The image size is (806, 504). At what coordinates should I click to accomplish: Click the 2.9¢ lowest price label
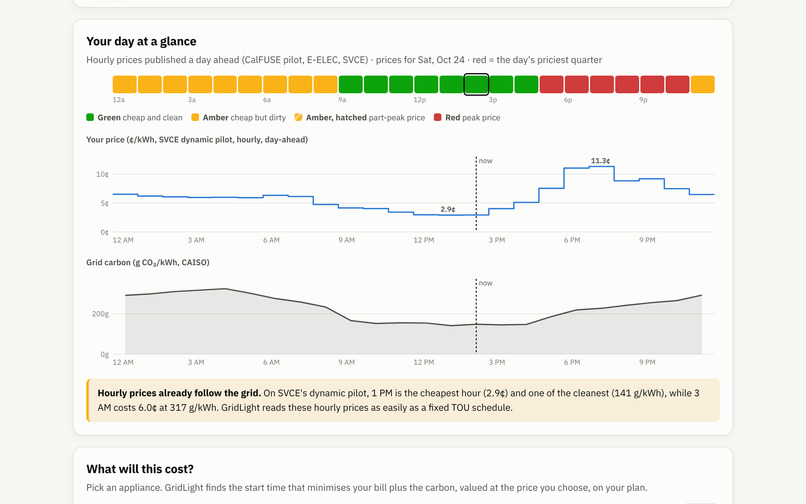click(448, 209)
